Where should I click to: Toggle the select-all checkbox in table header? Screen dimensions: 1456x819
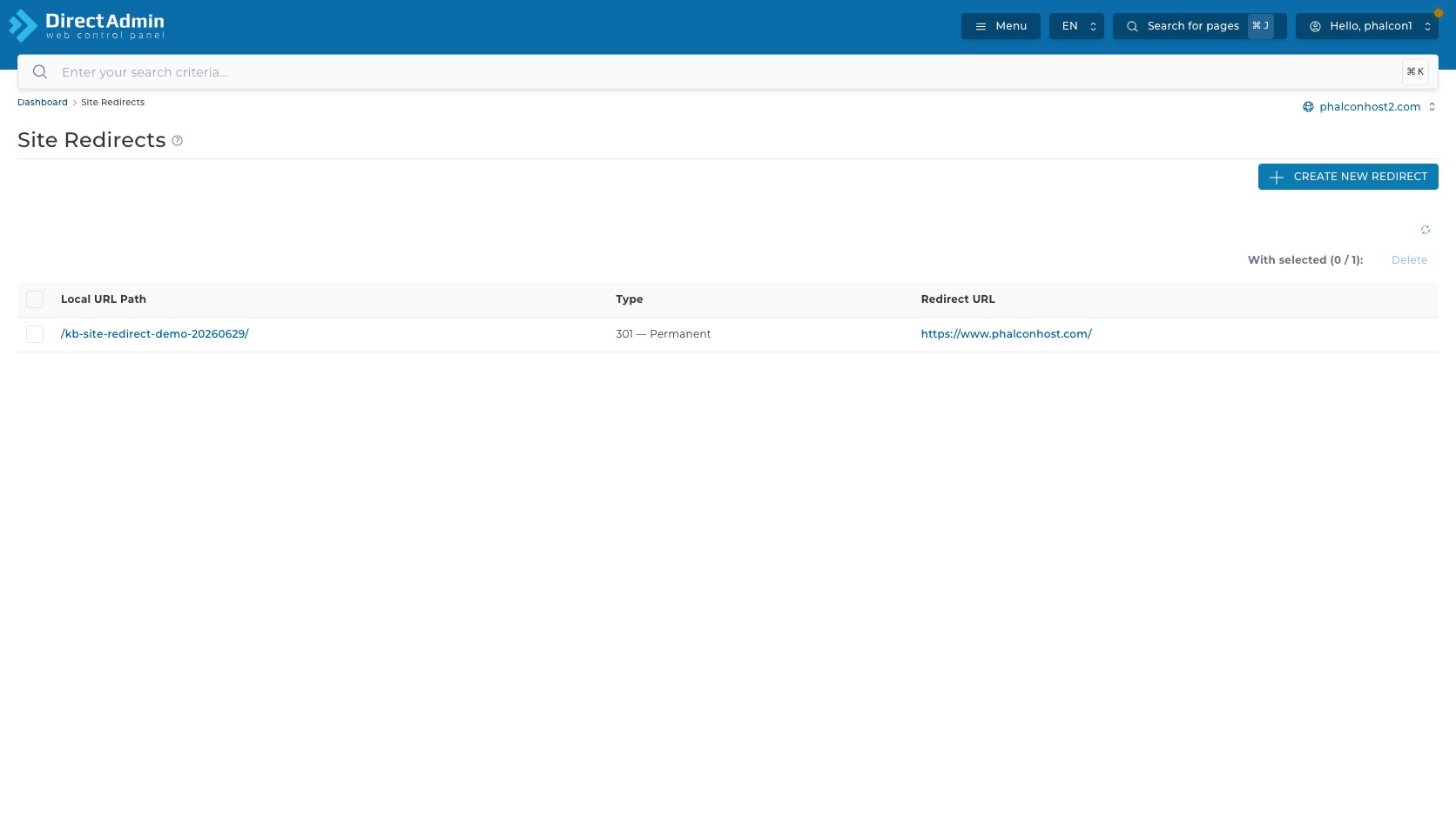pyautogui.click(x=35, y=299)
